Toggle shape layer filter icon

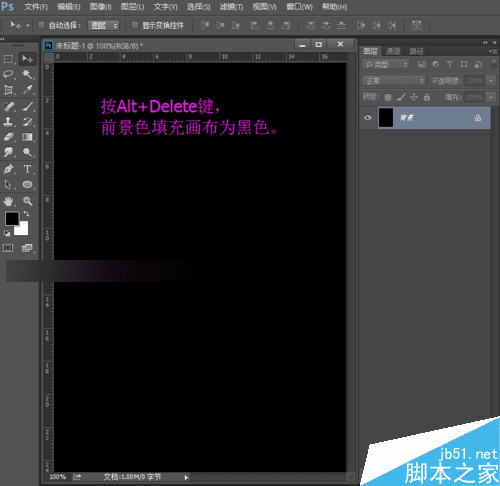coord(464,64)
